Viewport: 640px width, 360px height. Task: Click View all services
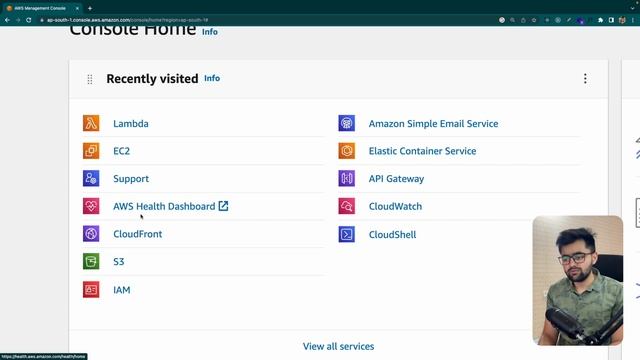click(x=338, y=346)
